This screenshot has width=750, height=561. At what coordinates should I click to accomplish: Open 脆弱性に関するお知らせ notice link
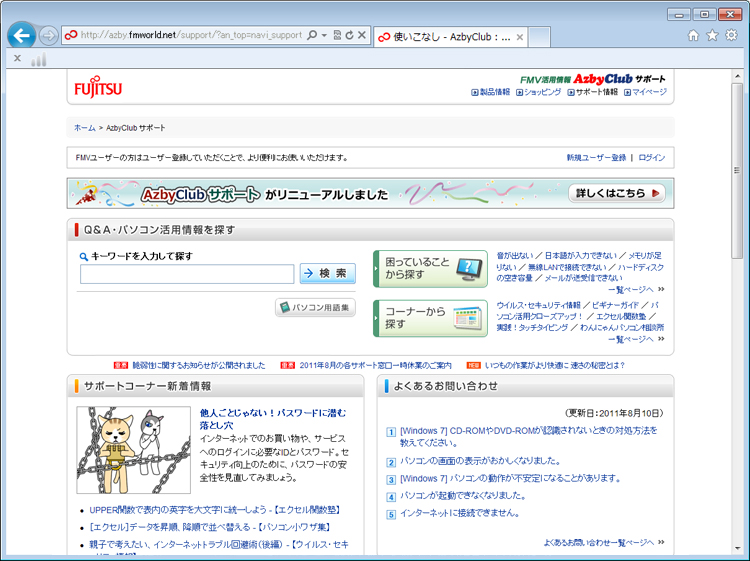pos(199,365)
